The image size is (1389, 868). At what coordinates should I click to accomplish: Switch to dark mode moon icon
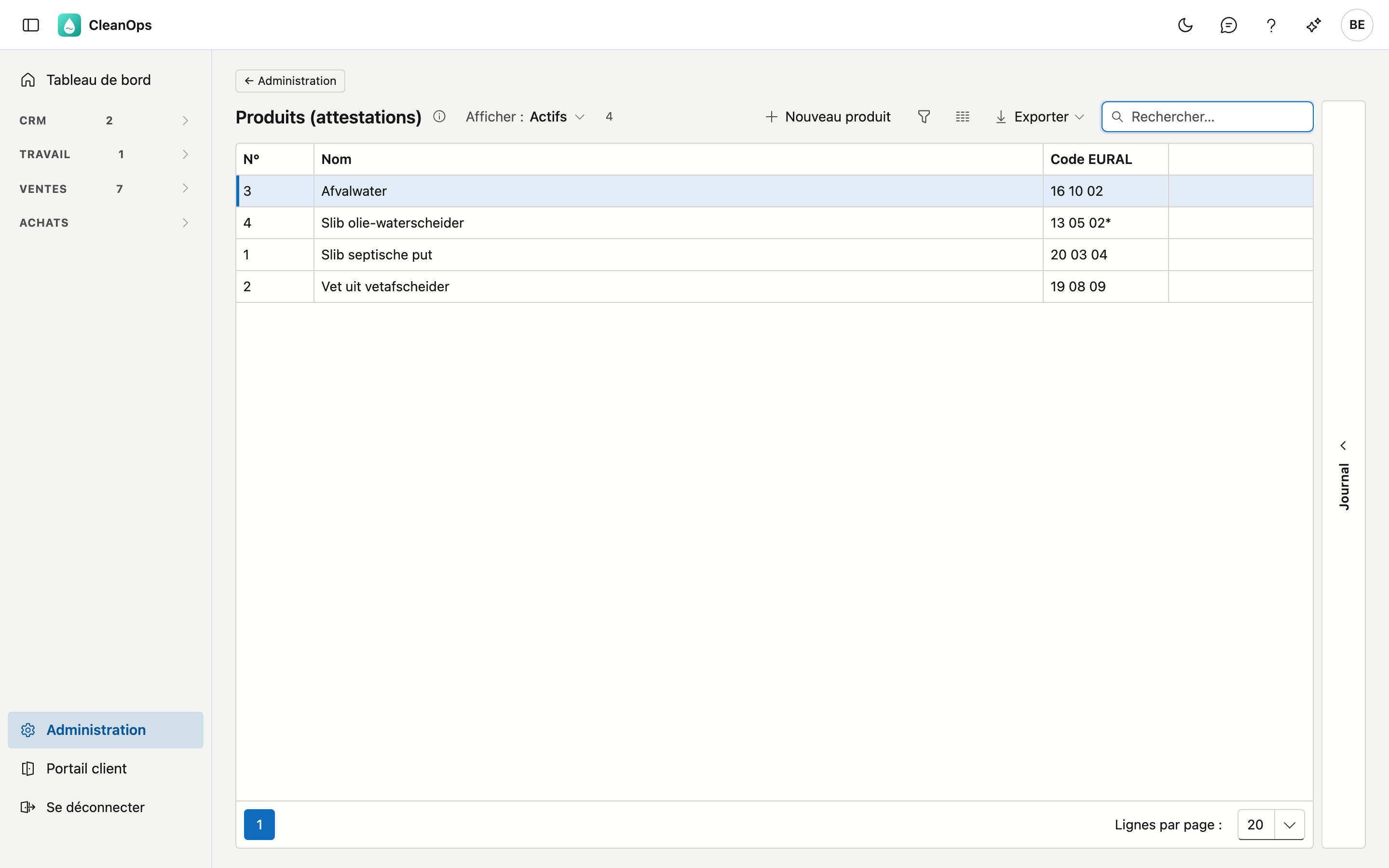(1185, 25)
